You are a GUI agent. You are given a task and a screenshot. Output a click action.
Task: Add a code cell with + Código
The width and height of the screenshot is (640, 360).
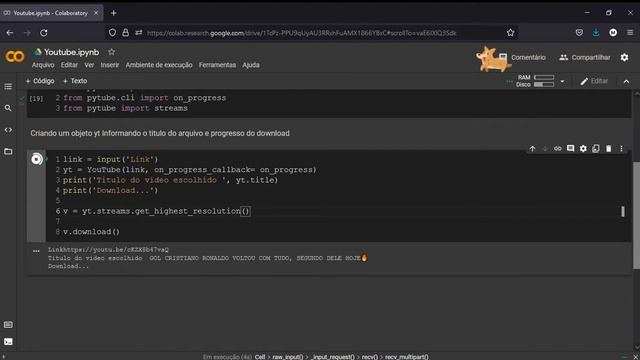tap(40, 81)
